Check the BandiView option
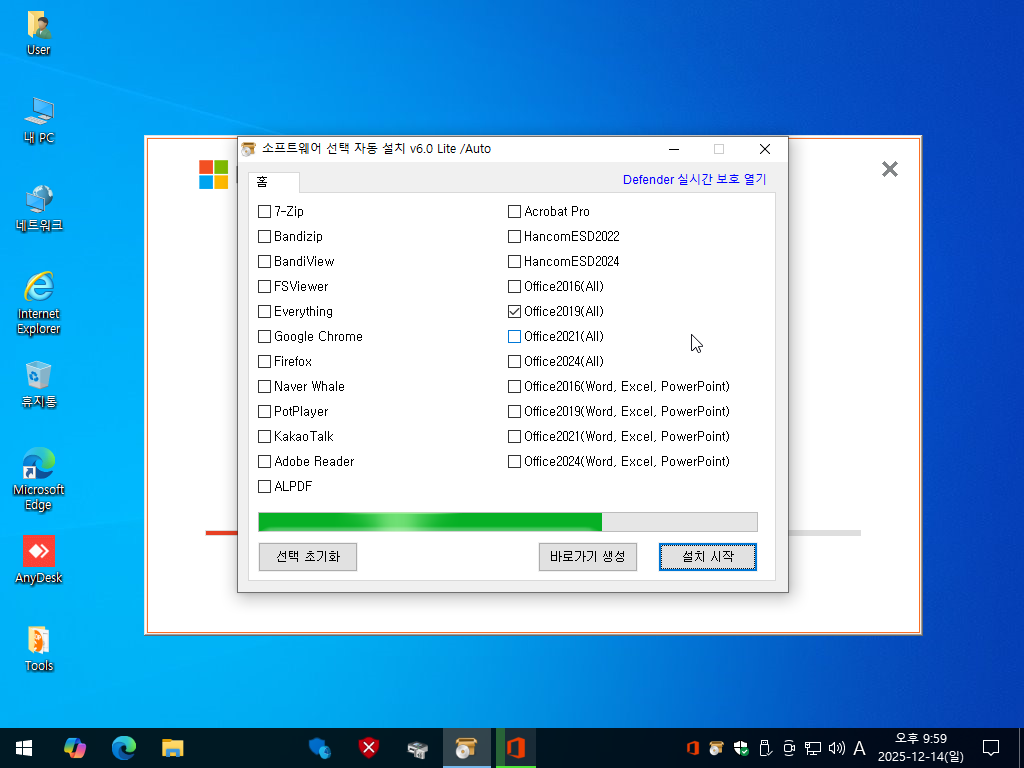 pos(264,261)
